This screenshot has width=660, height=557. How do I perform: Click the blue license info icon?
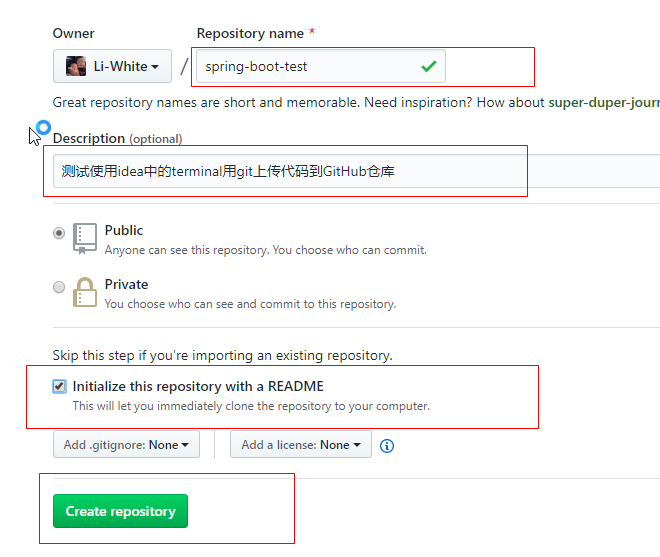[387, 446]
